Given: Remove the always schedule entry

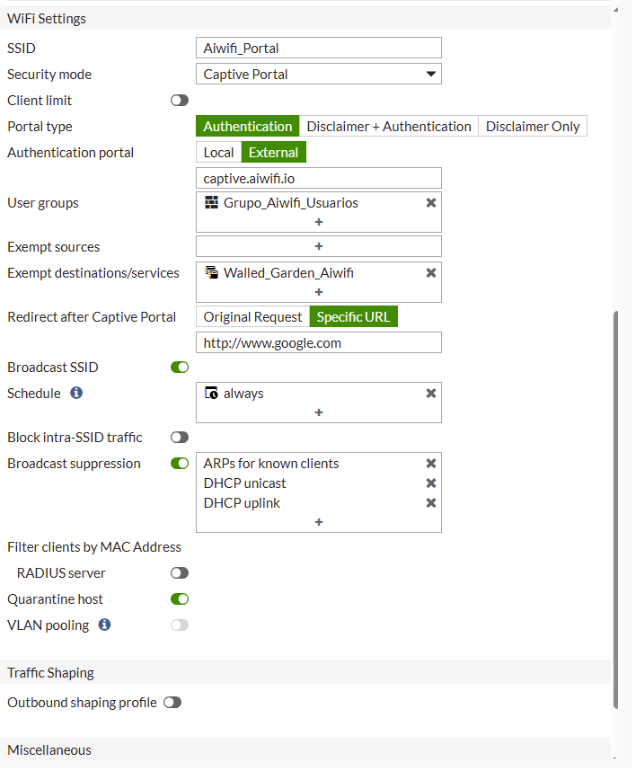Looking at the screenshot, I should (x=431, y=394).
